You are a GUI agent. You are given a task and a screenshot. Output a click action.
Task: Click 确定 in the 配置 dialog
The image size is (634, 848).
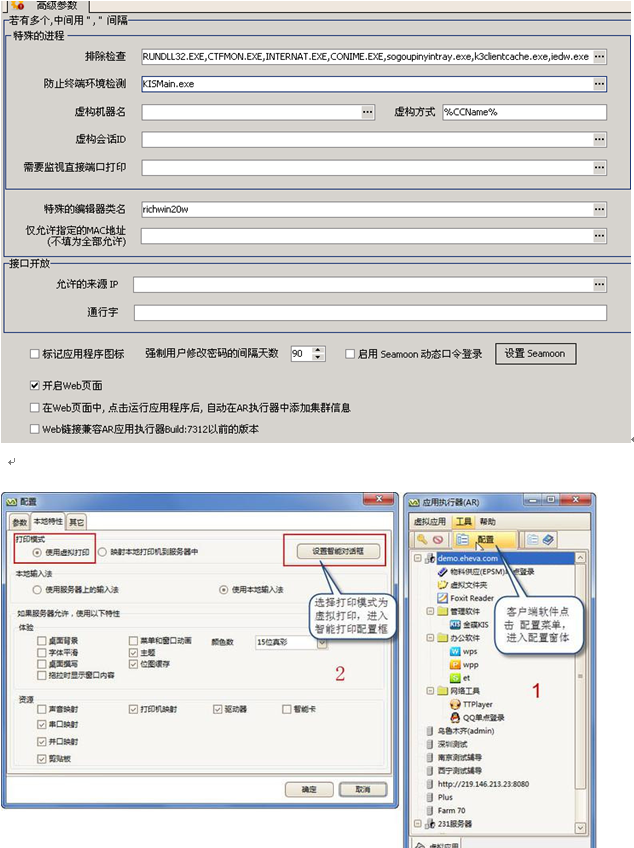(x=308, y=790)
